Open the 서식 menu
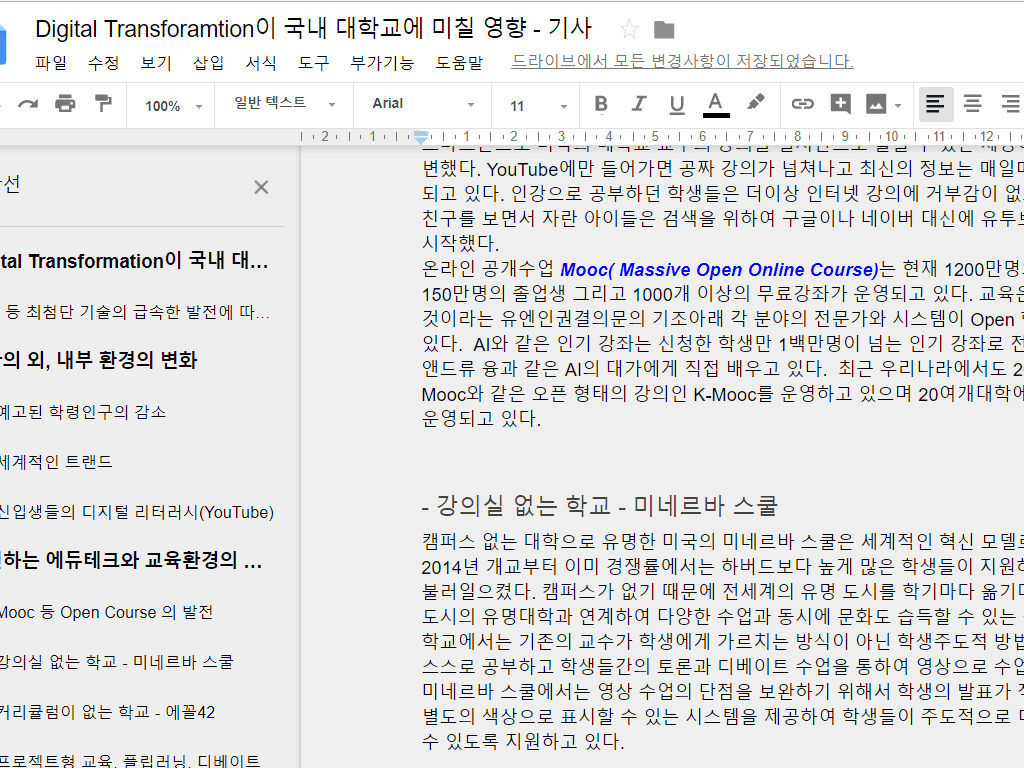 261,63
